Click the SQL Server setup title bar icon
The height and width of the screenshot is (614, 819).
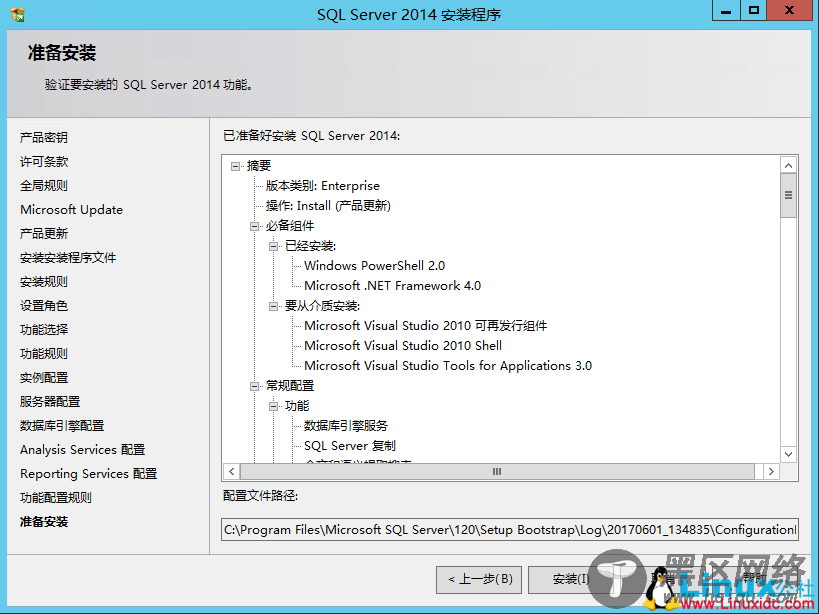[18, 14]
